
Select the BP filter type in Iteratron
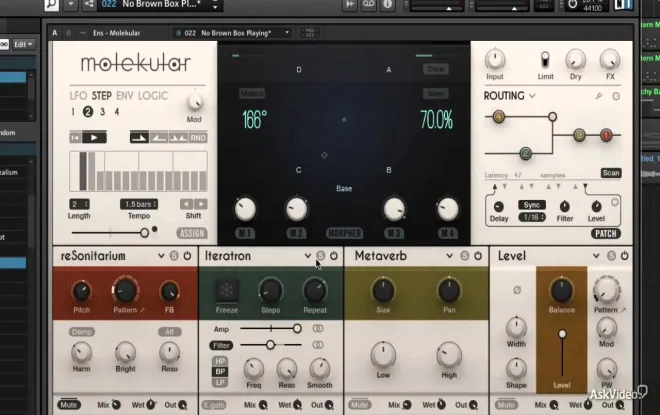click(220, 372)
